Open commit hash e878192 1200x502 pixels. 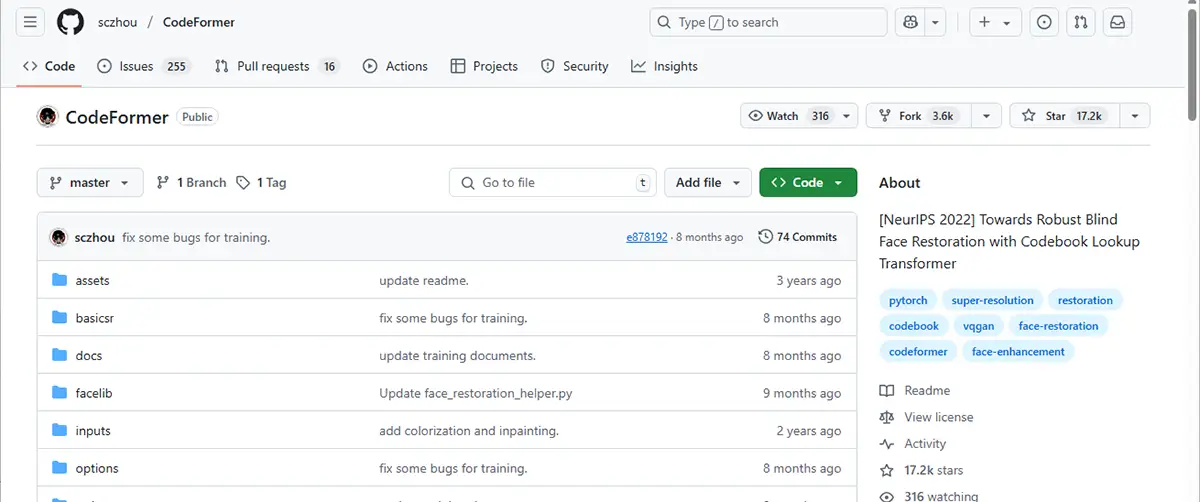(647, 237)
